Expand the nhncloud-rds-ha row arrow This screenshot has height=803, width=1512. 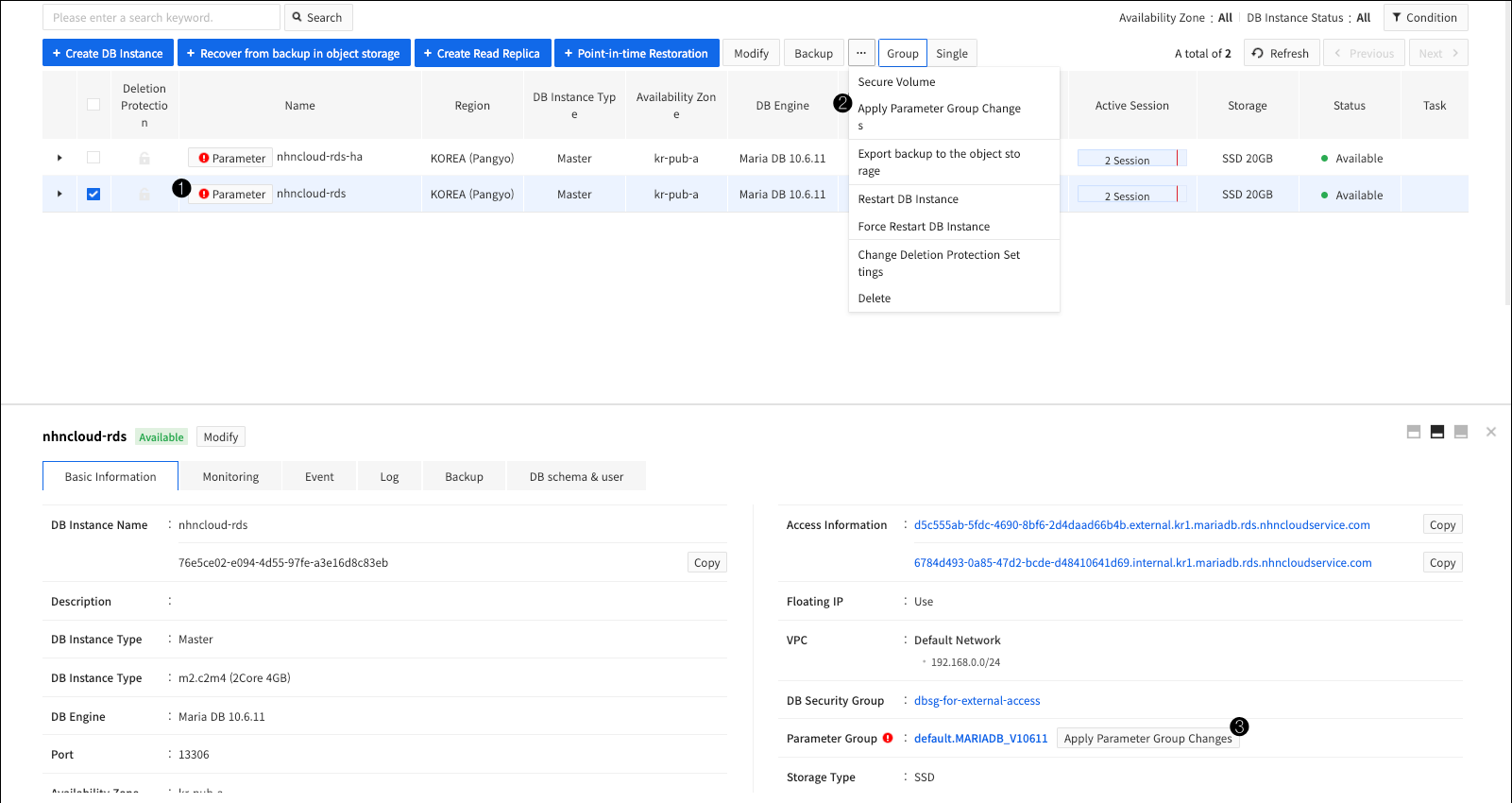59,158
